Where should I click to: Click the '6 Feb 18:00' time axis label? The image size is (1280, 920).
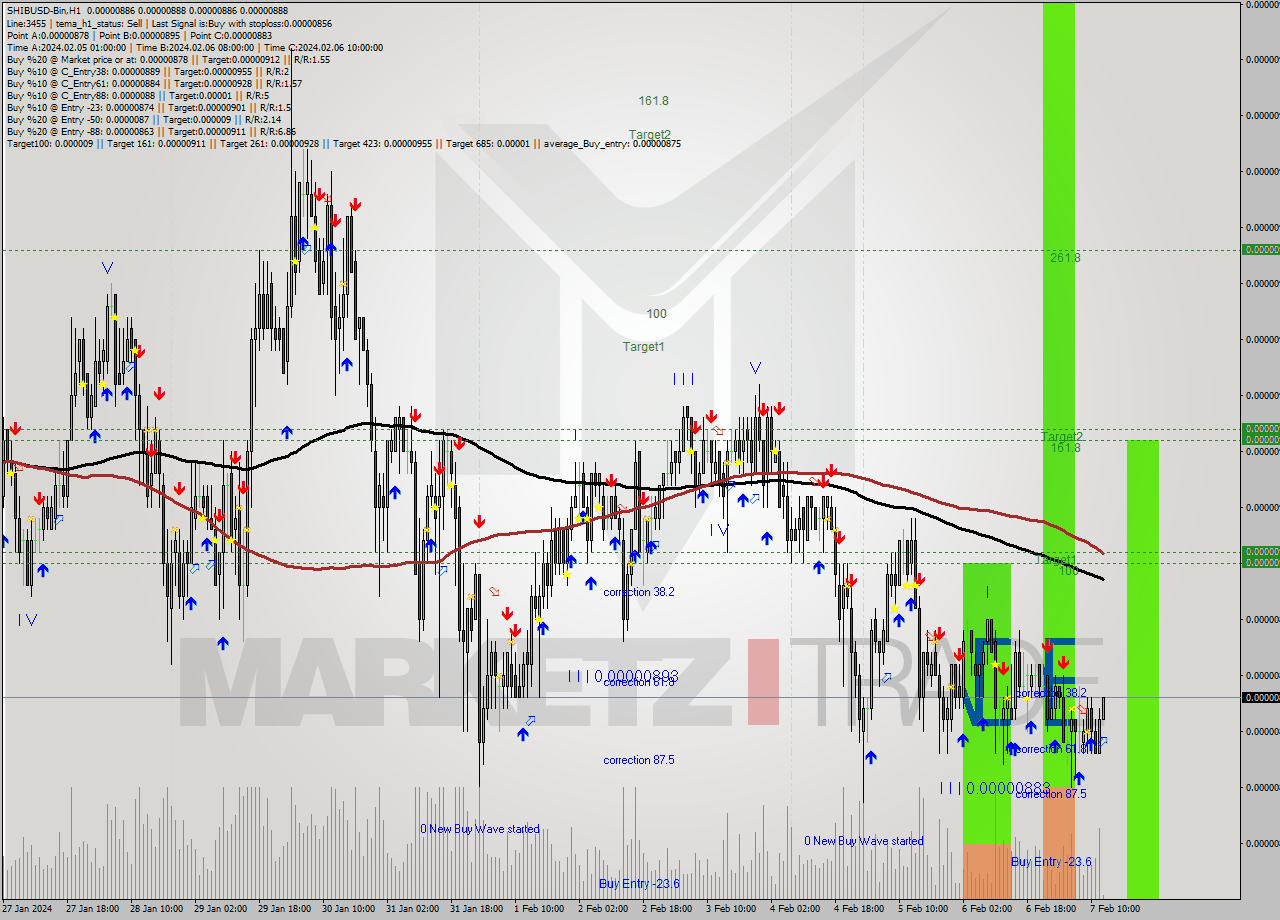click(x=1053, y=909)
